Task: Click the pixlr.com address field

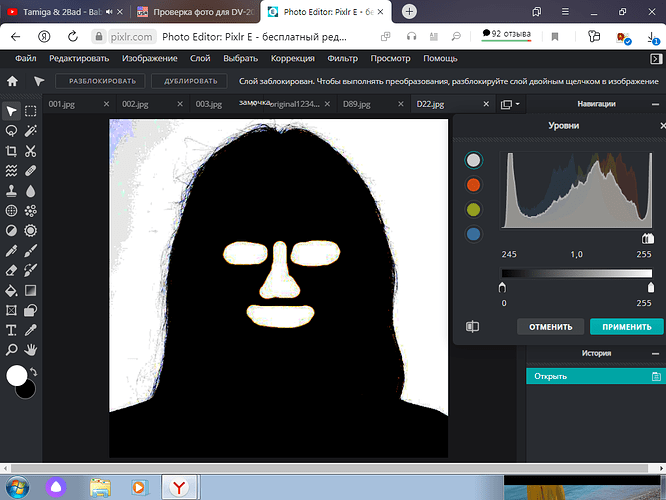Action: click(131, 37)
